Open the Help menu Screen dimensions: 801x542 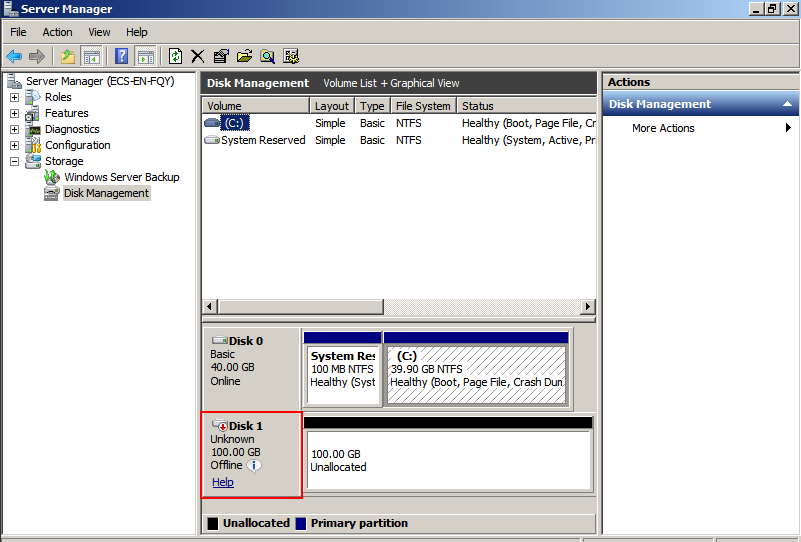click(137, 32)
